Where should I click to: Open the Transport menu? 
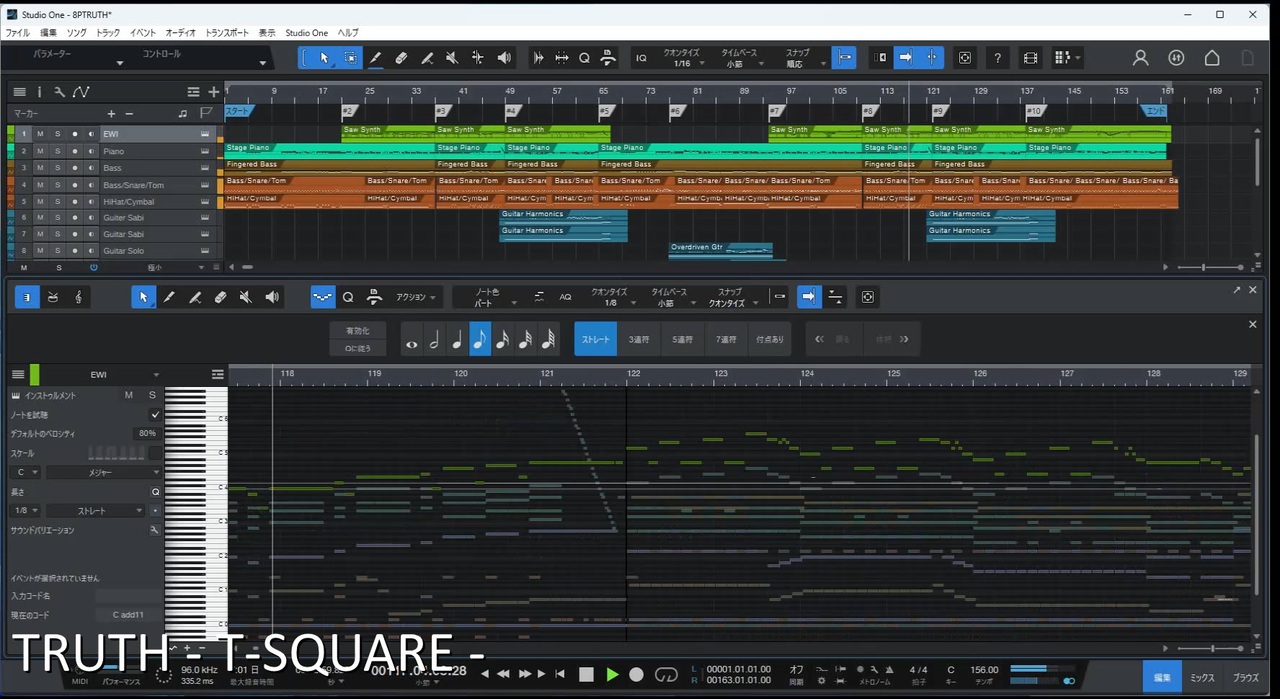227,33
